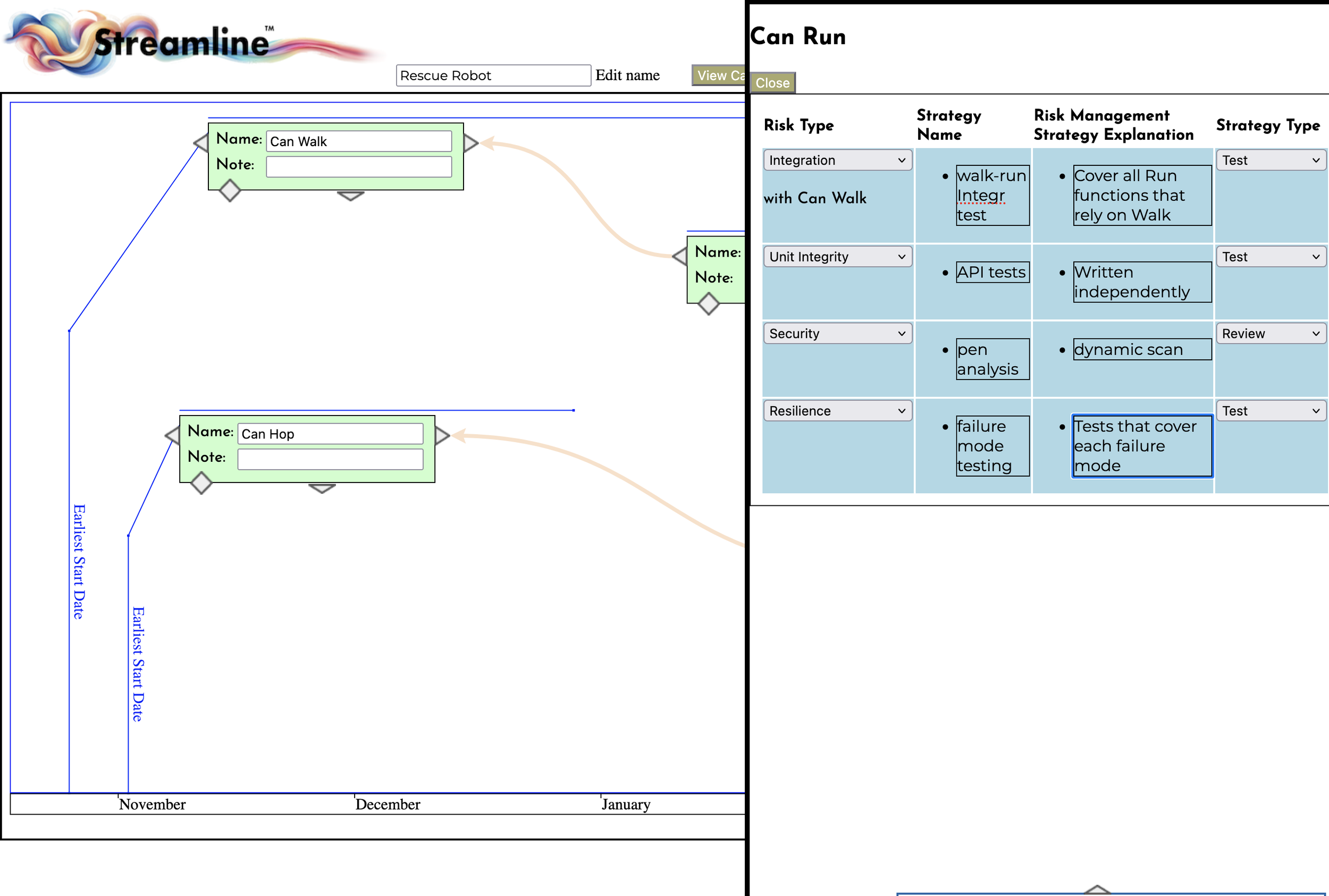Open the Security risk type dropdown

[837, 334]
